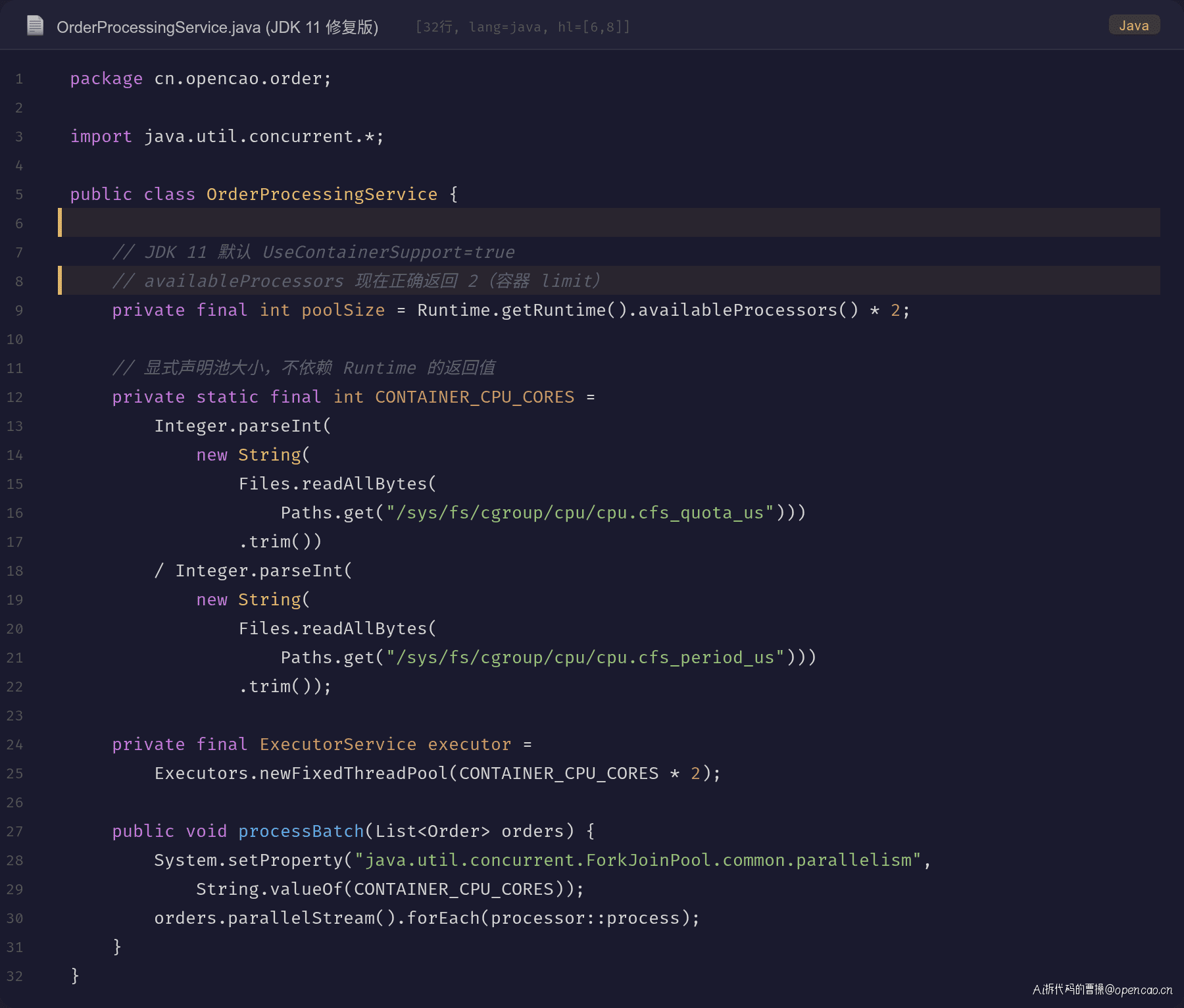This screenshot has width=1184, height=1008.
Task: Click CONTAINER_CPU_CORES declaration on line 12
Action: [353, 397]
